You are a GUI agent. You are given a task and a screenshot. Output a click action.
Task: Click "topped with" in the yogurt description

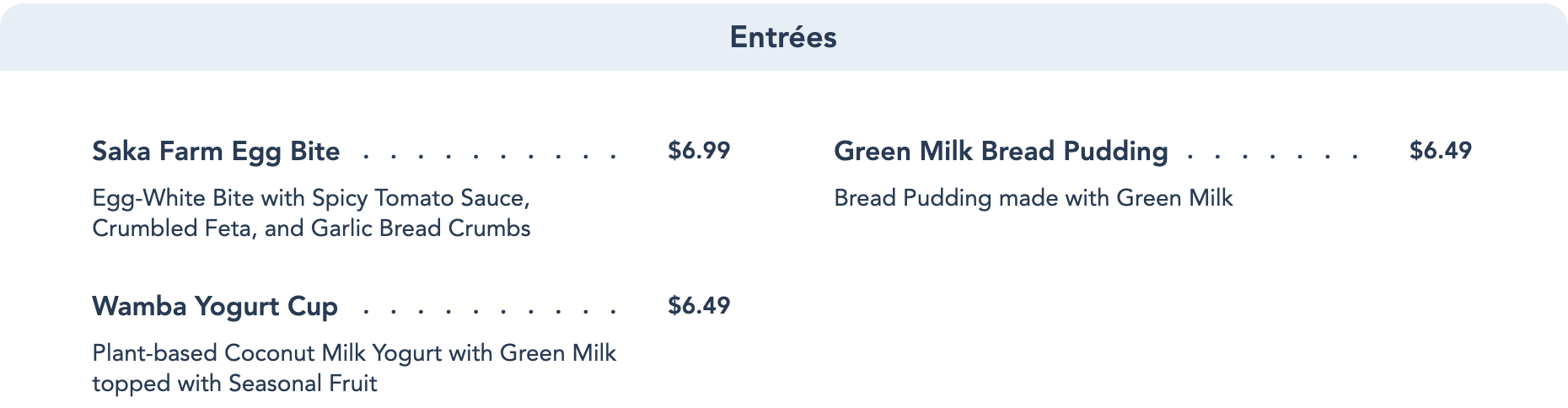click(156, 384)
